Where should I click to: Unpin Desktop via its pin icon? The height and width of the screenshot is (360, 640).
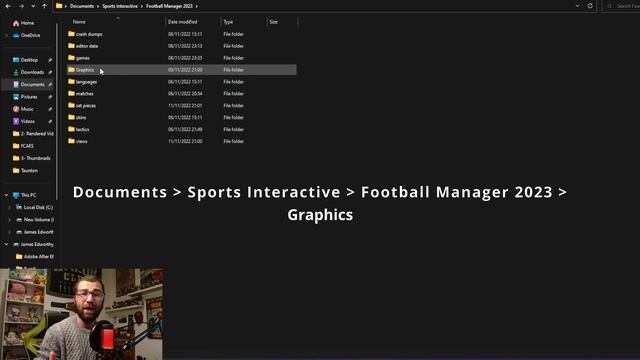[50, 60]
